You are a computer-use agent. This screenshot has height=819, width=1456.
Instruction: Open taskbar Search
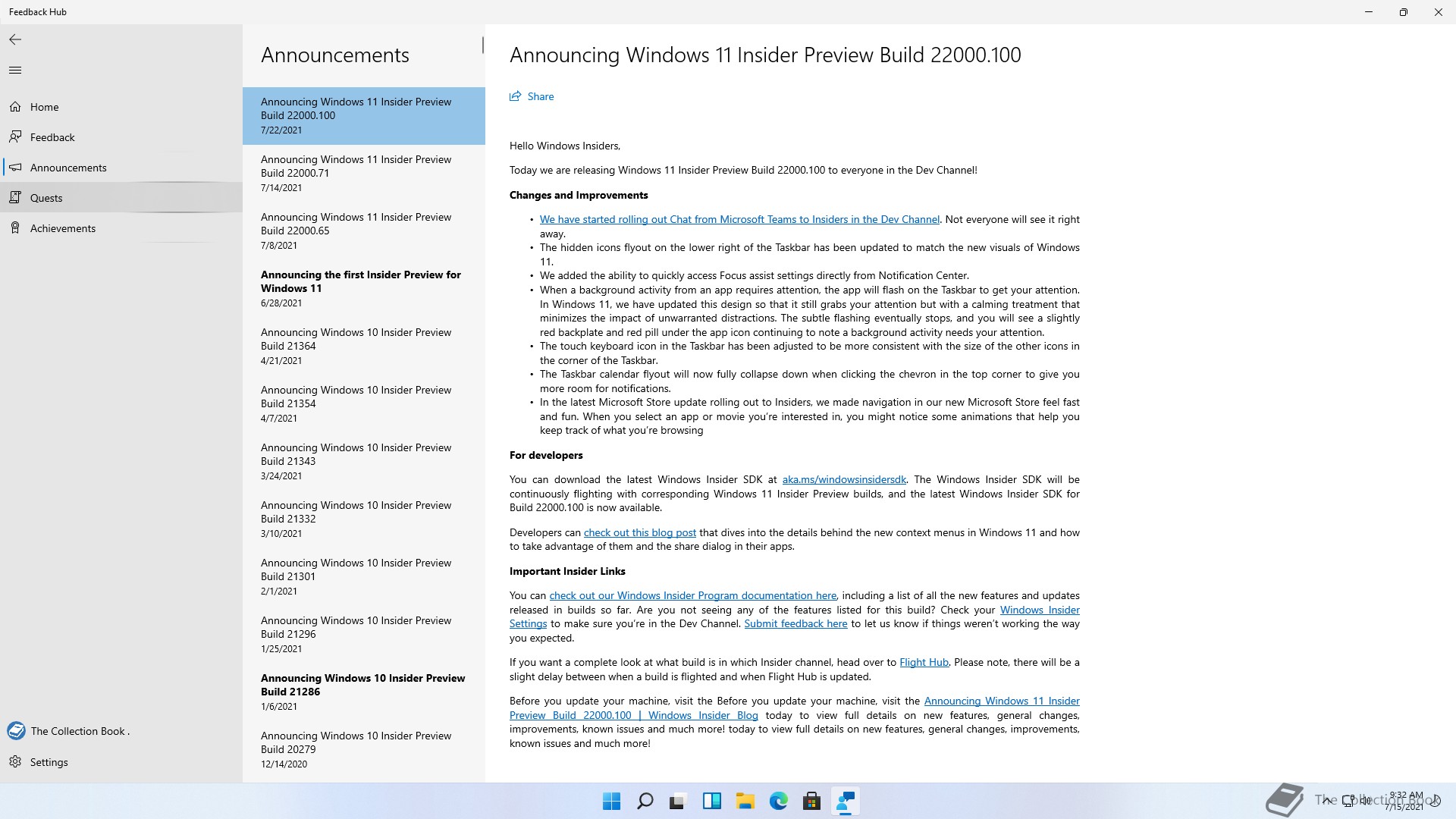pyautogui.click(x=645, y=802)
